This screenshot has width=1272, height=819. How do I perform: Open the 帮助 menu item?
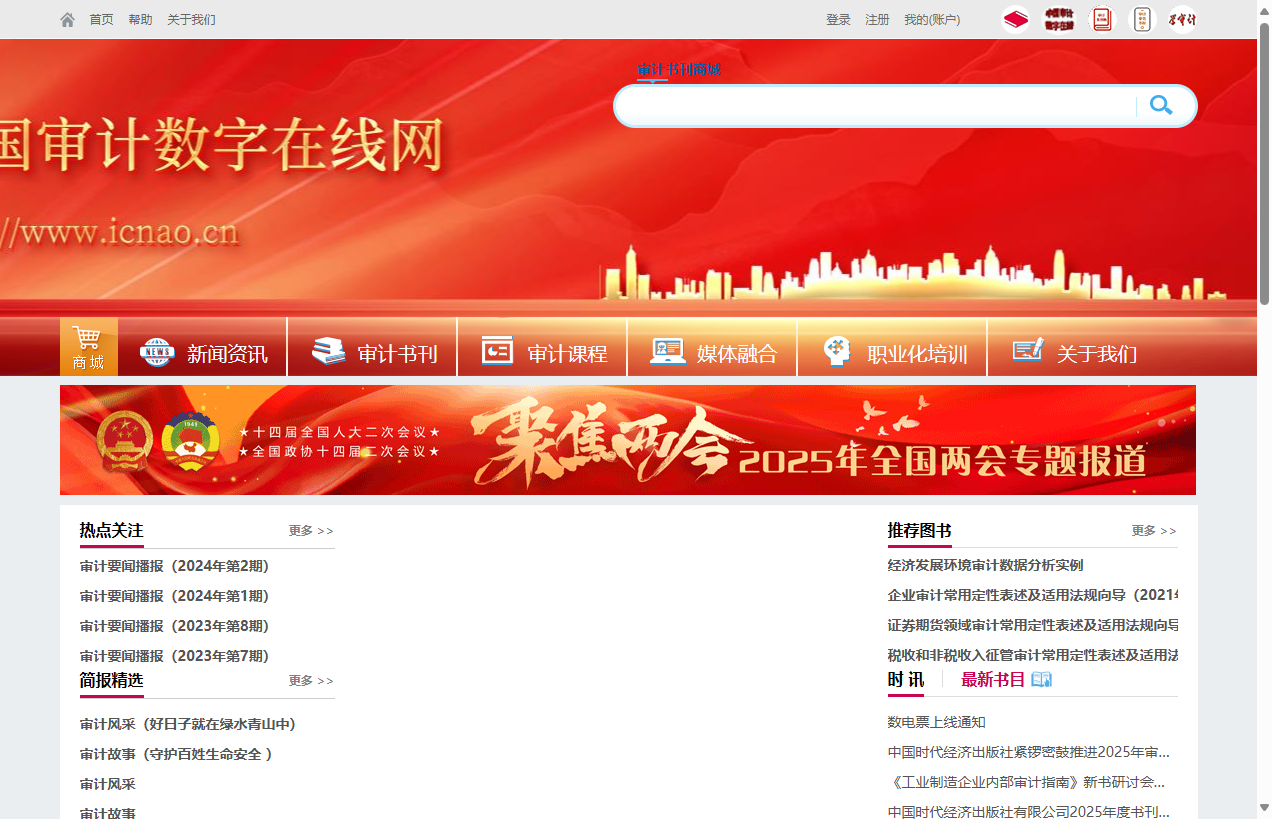tap(140, 19)
